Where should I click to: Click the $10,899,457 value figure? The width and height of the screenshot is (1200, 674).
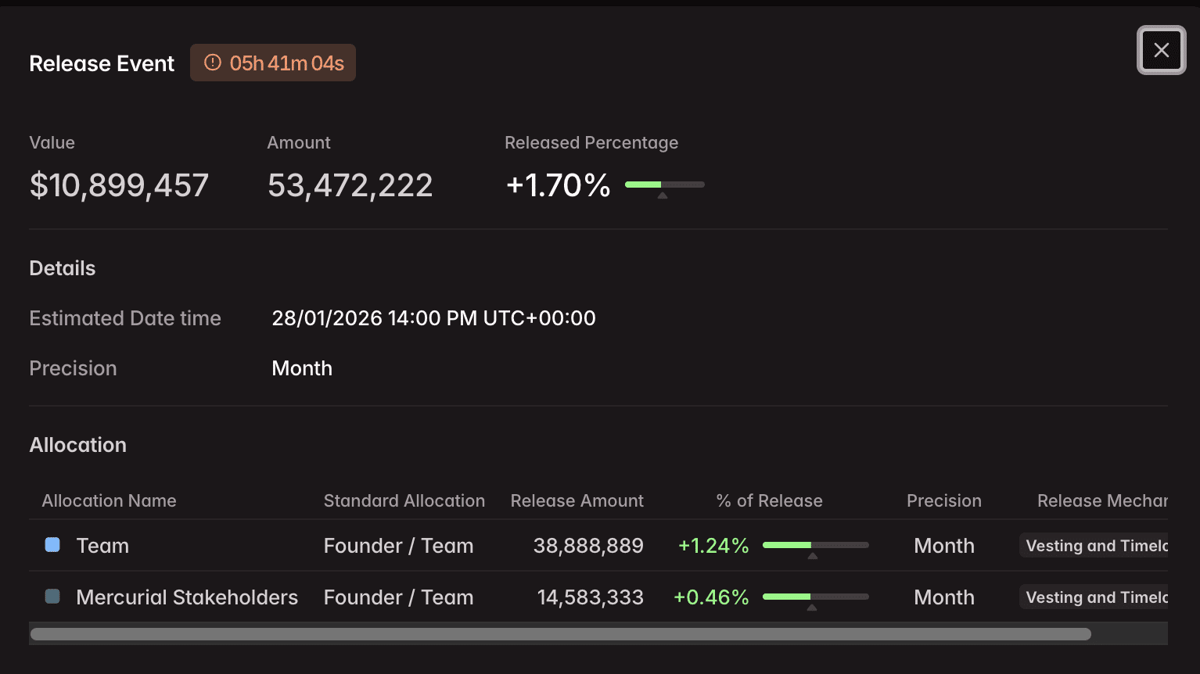[119, 185]
